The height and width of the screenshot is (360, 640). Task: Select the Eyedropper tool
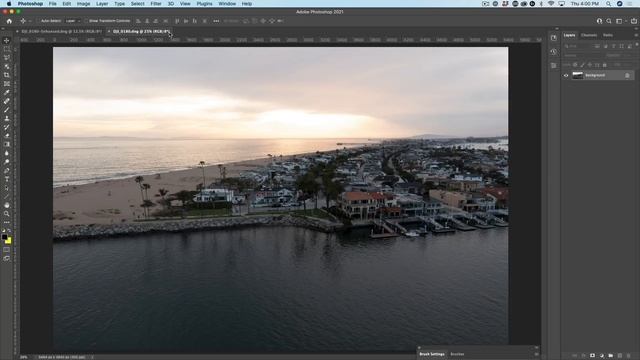tap(7, 92)
